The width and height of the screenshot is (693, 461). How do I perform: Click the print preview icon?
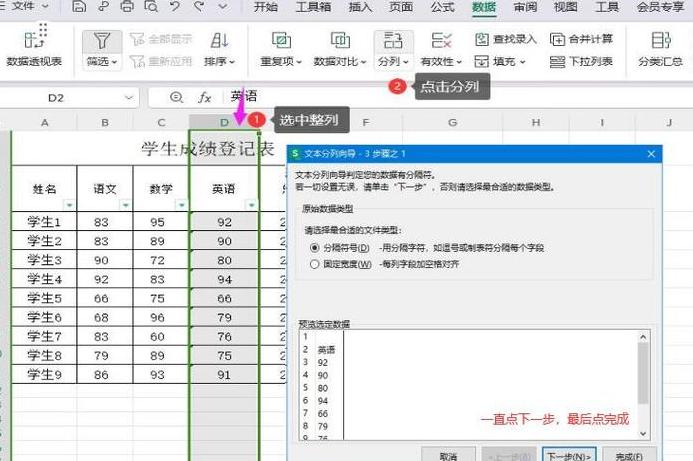(x=151, y=7)
